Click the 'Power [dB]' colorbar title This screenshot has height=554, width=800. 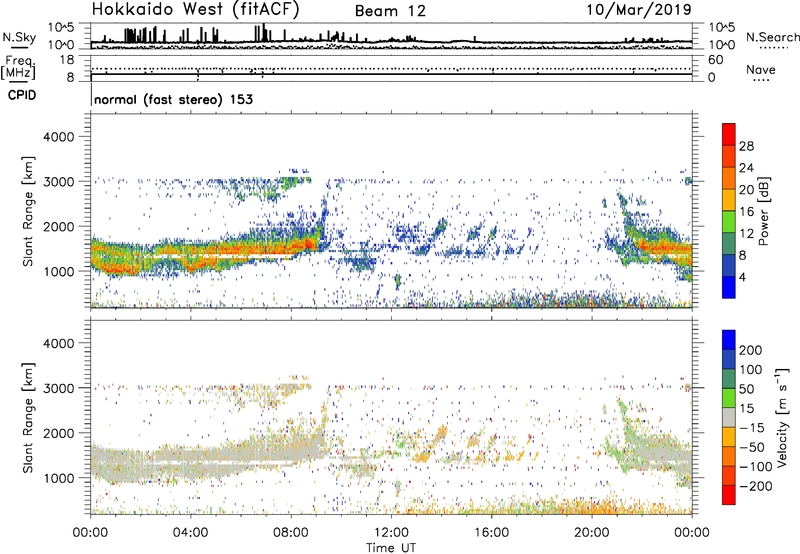point(763,211)
